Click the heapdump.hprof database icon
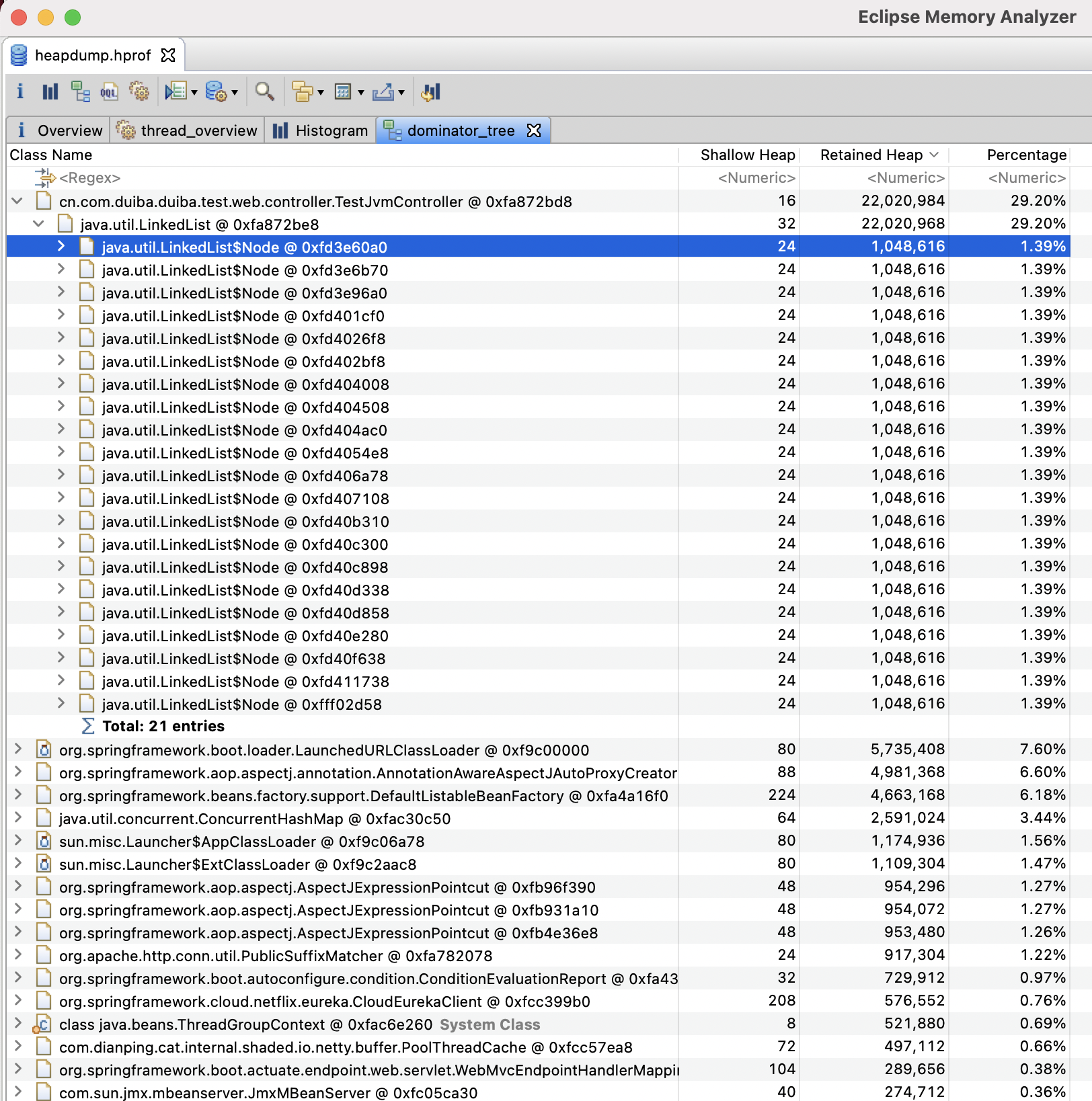This screenshot has width=1092, height=1101. point(19,55)
